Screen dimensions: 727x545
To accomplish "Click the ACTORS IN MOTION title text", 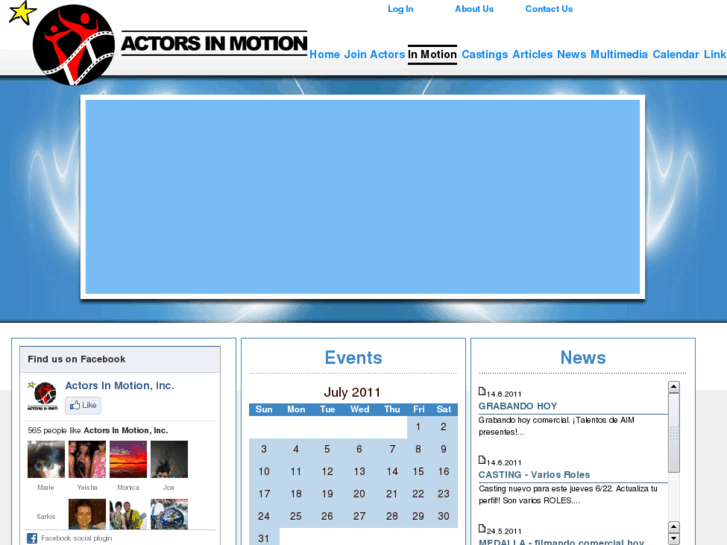I will point(214,44).
